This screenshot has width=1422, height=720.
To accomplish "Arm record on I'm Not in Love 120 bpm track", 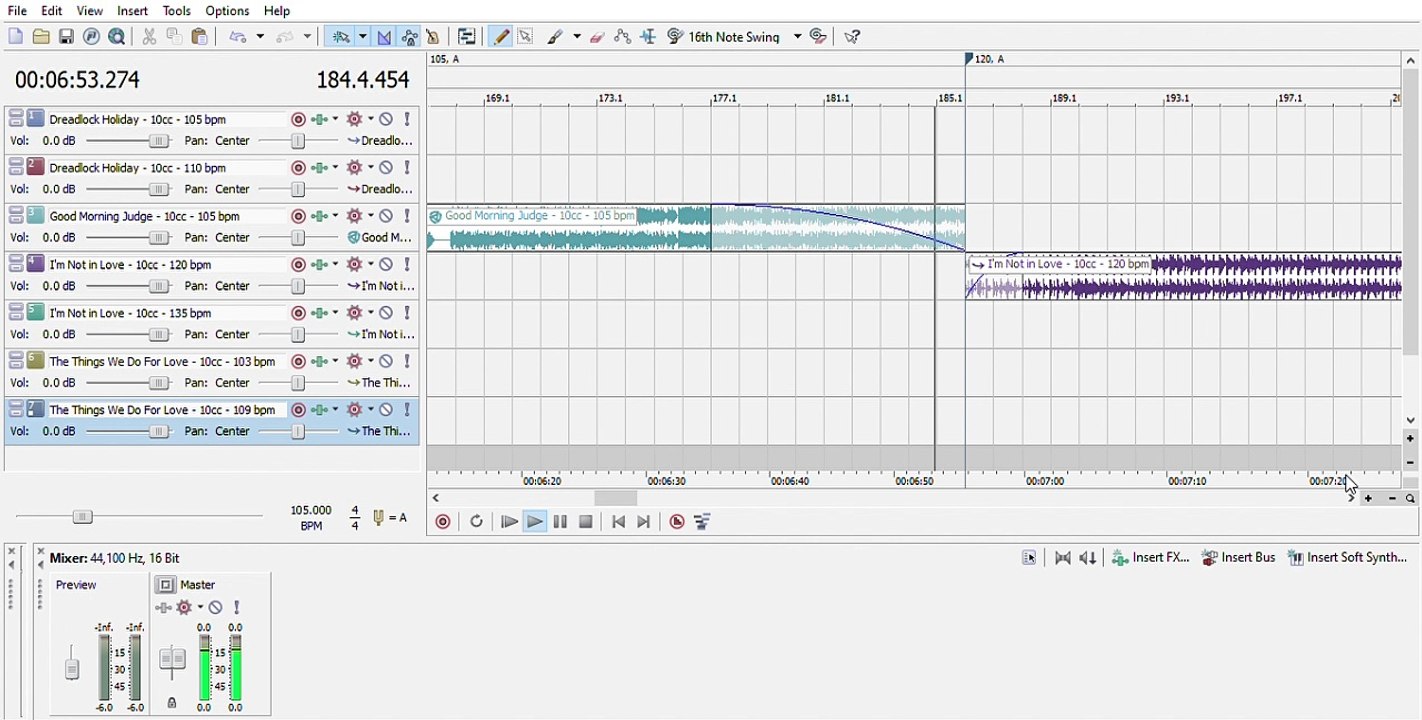I will (298, 265).
